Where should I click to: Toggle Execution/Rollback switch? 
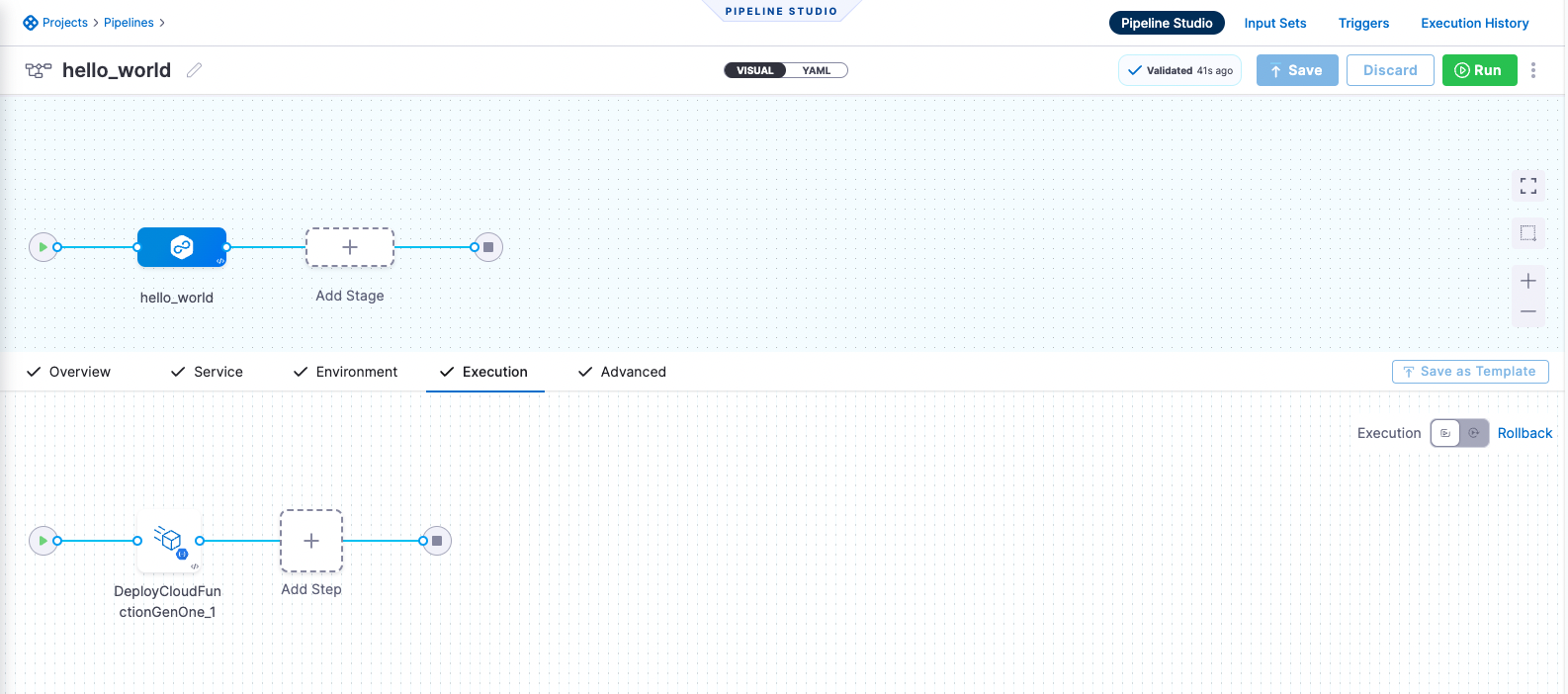click(1459, 433)
